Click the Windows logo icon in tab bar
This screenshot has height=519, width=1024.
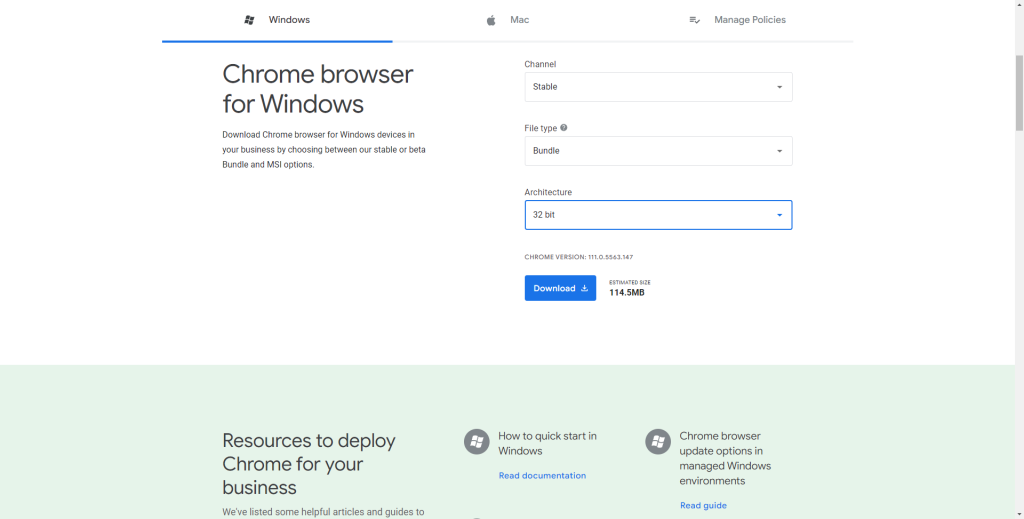pyautogui.click(x=249, y=20)
